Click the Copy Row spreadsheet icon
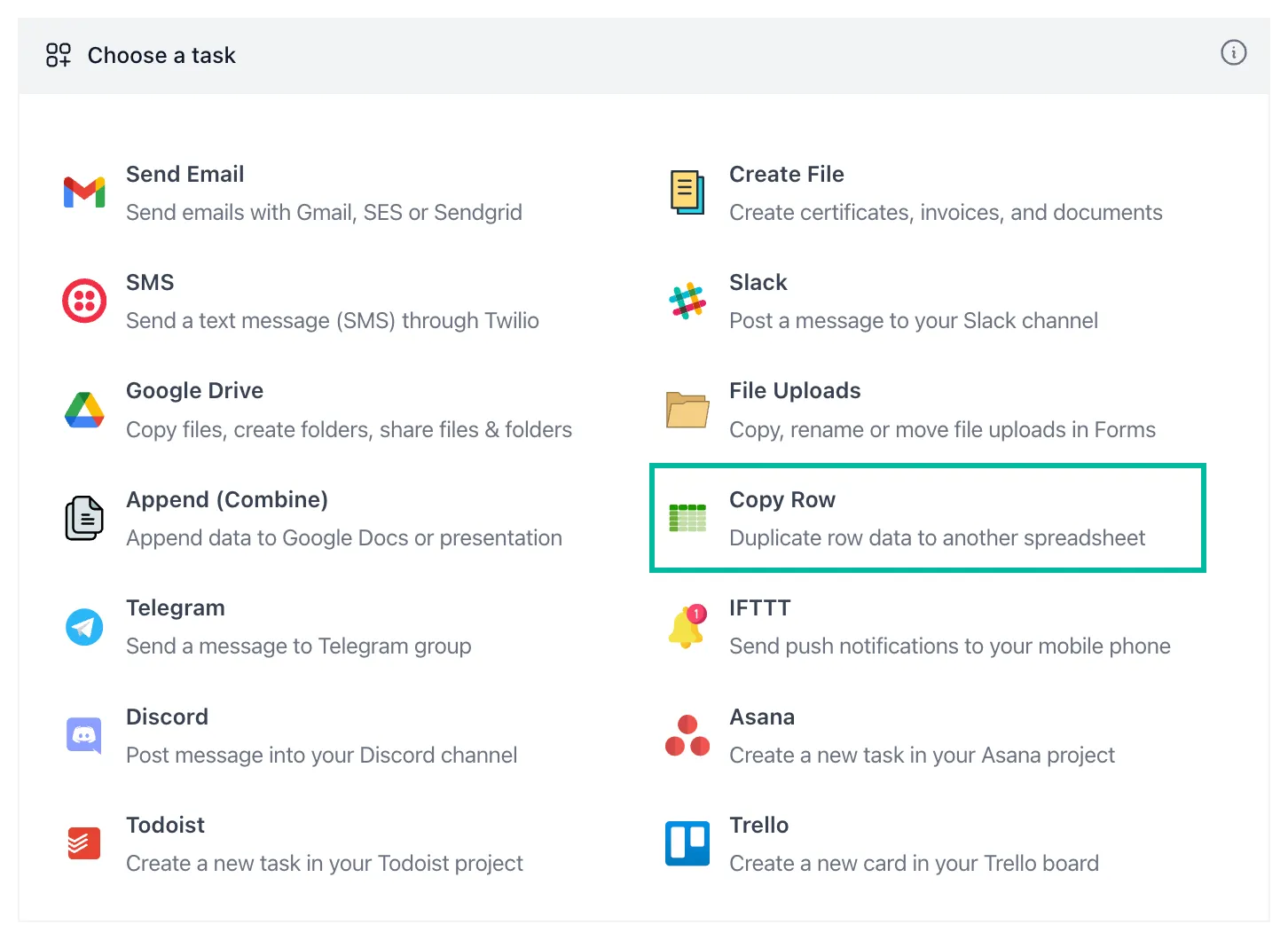 687,518
